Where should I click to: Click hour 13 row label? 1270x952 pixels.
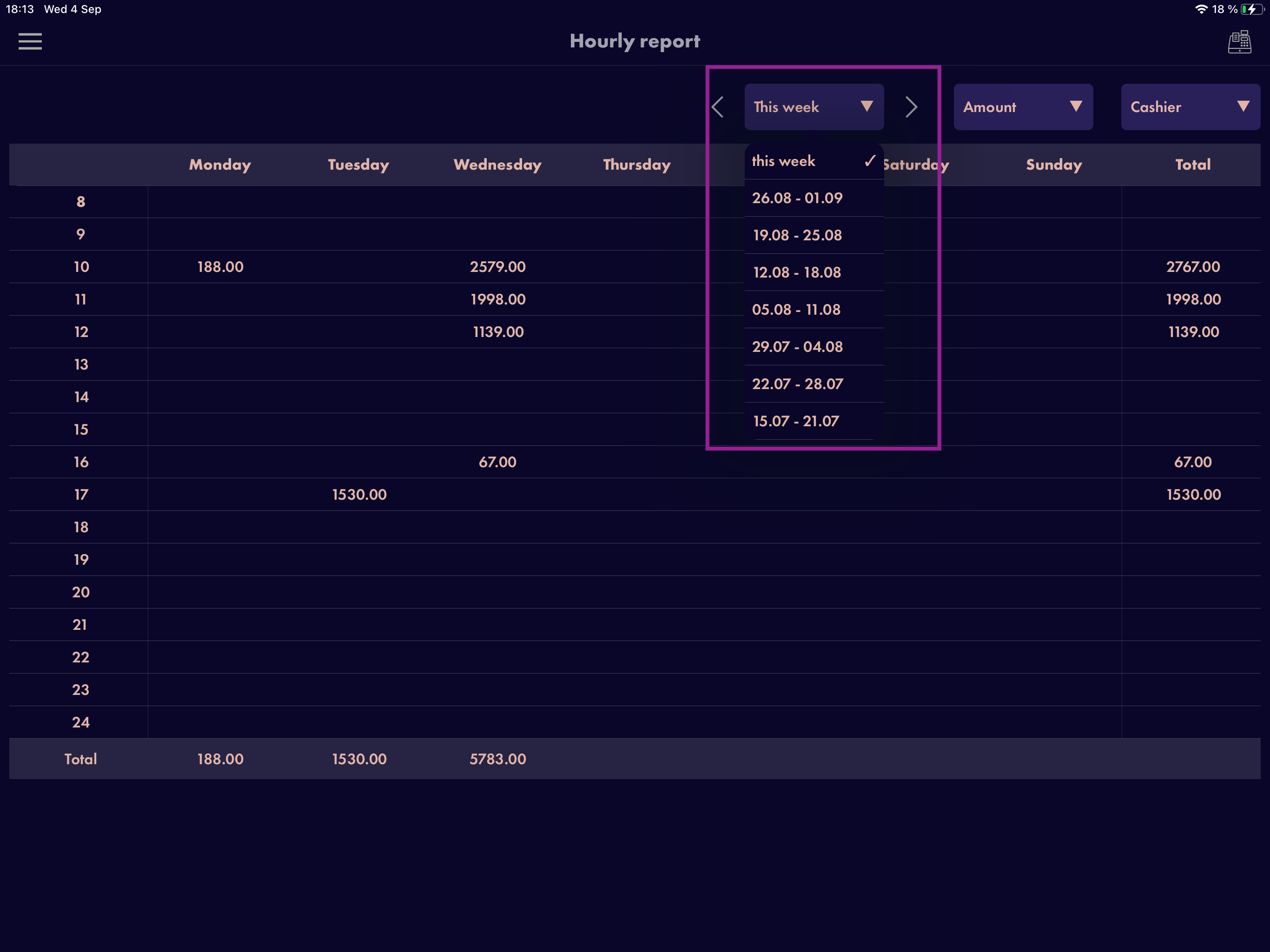pos(81,364)
